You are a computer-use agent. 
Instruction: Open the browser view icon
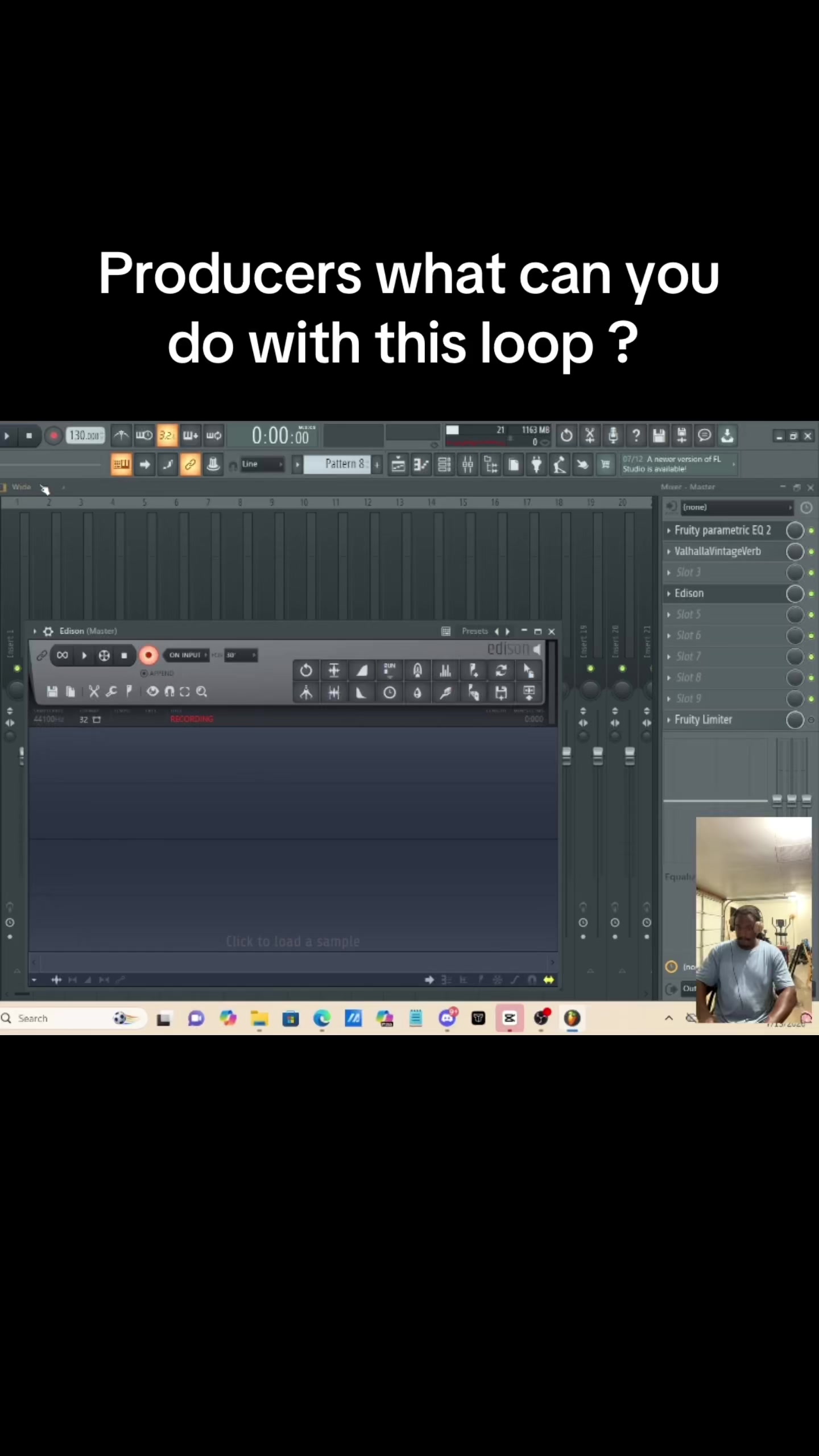490,465
